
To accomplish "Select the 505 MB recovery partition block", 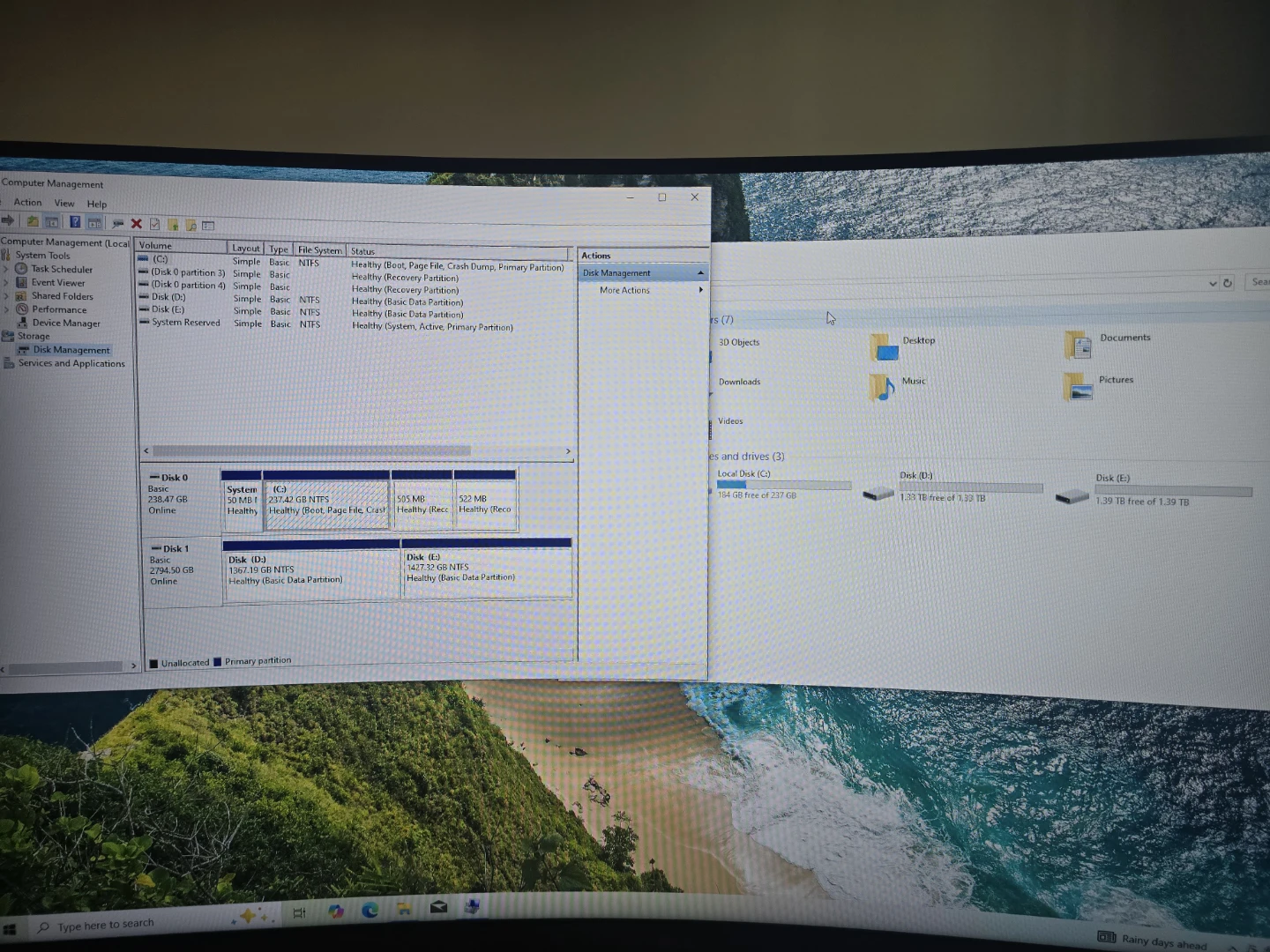I will (x=422, y=501).
